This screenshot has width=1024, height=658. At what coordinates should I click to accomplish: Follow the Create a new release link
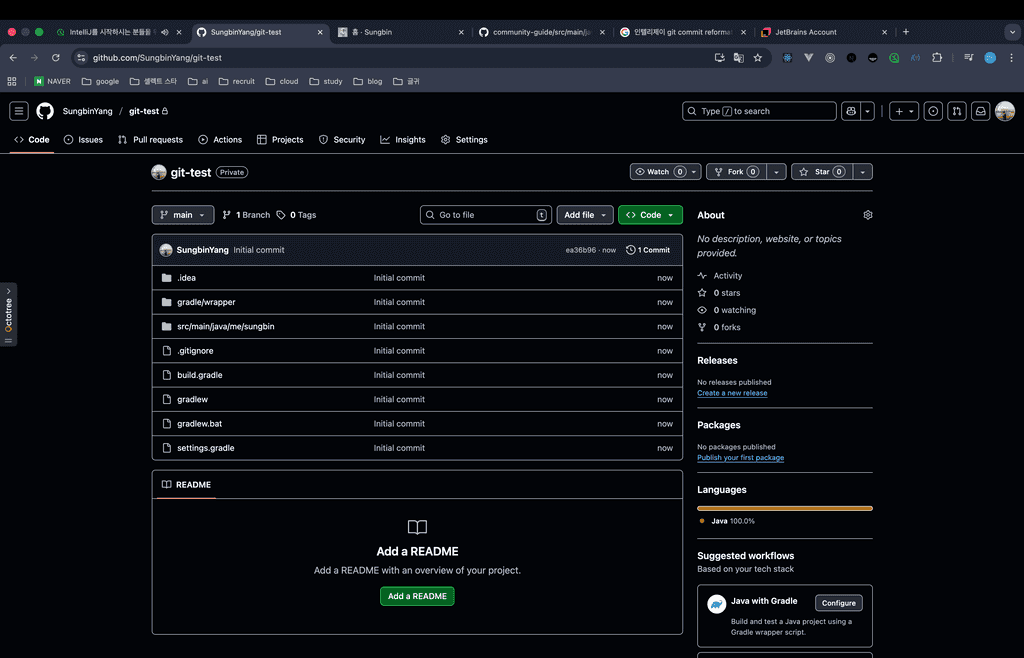click(732, 393)
